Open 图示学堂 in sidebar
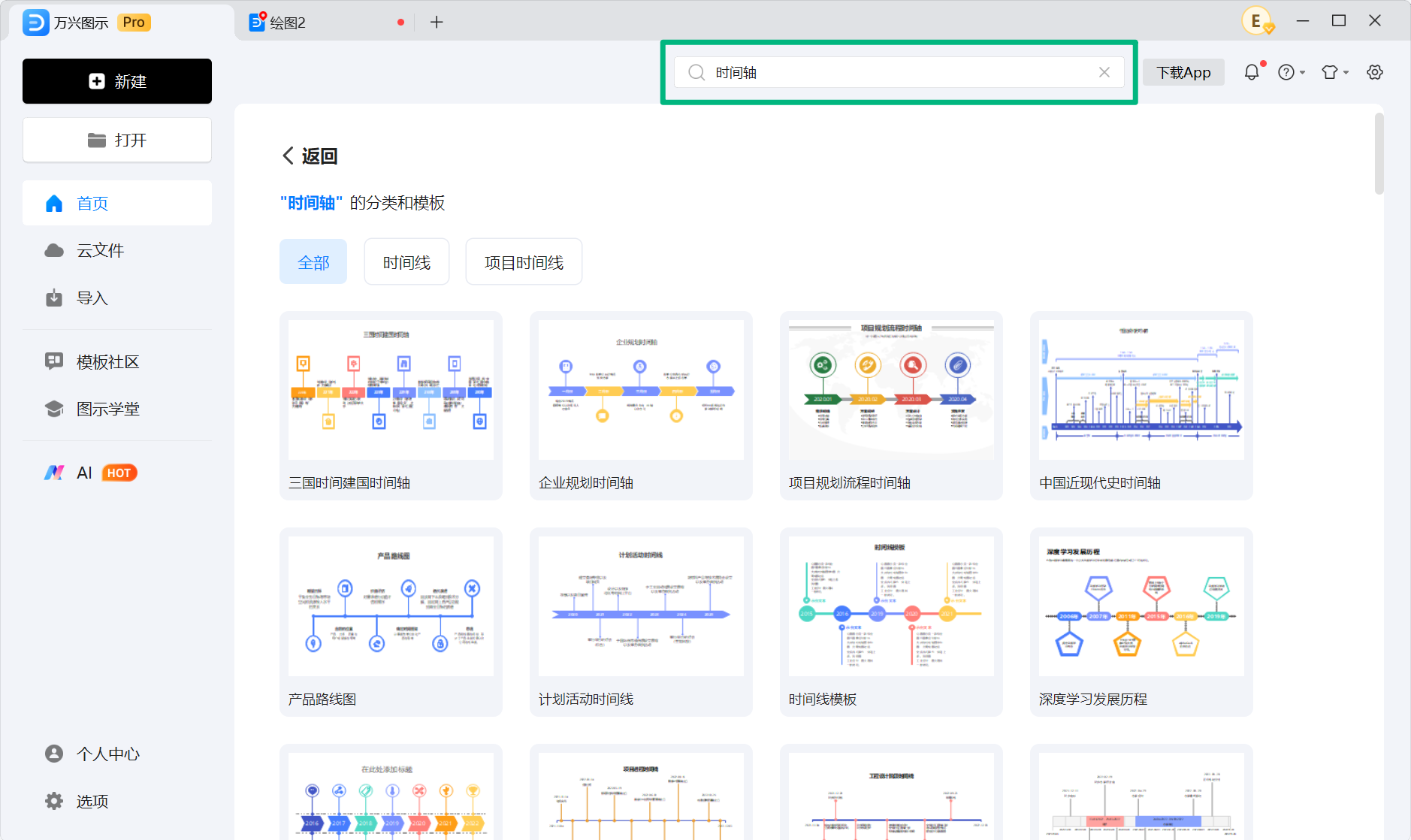Screen dimensions: 1411x840 pyautogui.click(x=117, y=409)
